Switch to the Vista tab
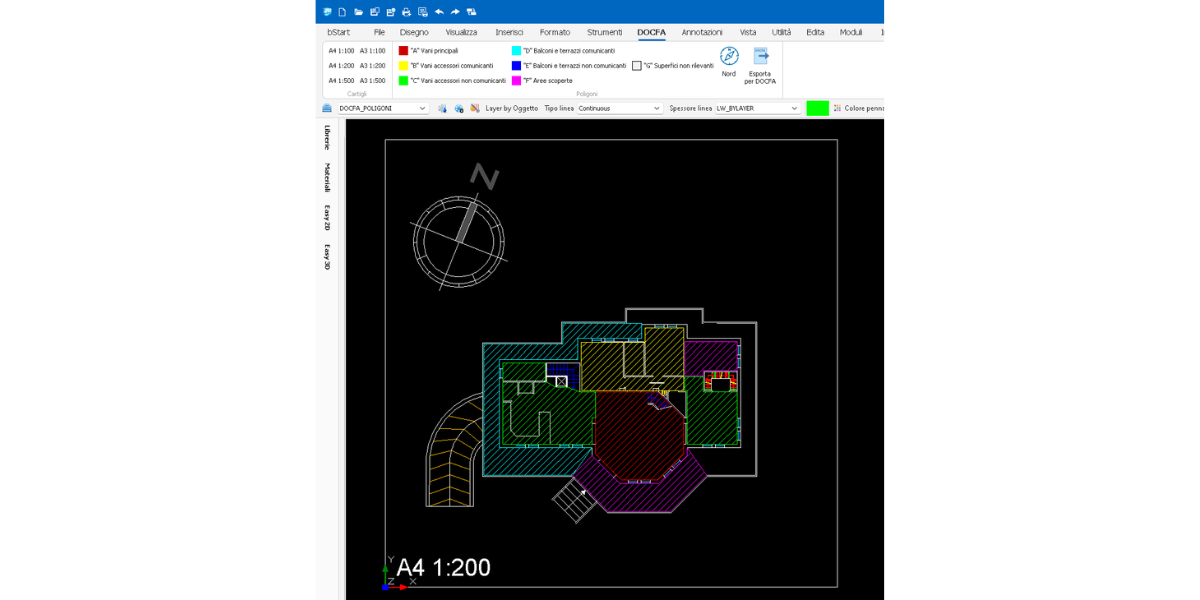 pyautogui.click(x=748, y=32)
